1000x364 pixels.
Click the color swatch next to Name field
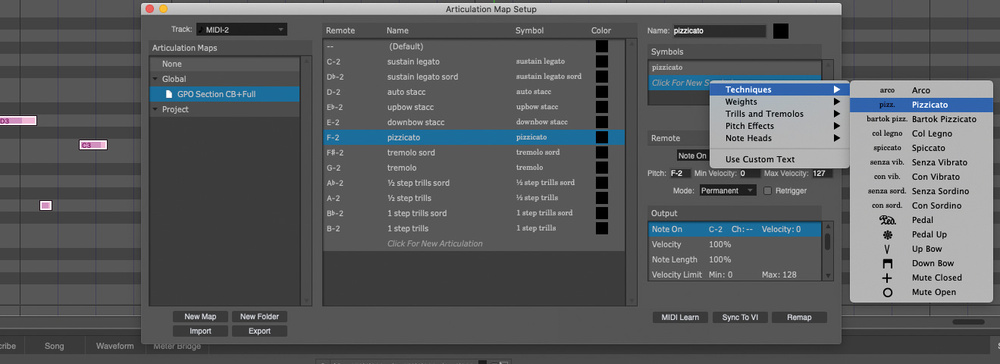(x=781, y=31)
